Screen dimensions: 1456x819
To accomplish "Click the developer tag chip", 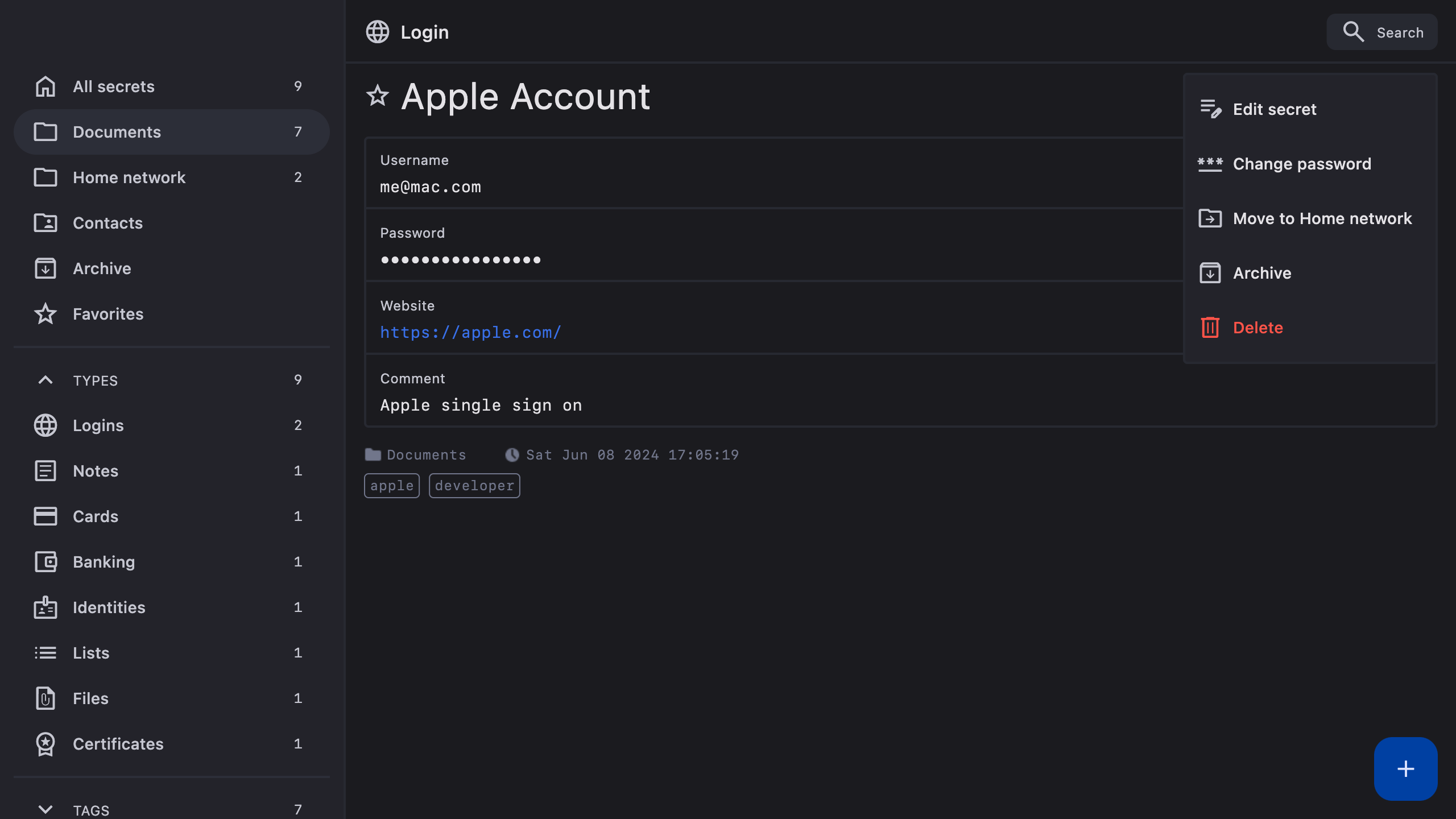I will [x=474, y=486].
